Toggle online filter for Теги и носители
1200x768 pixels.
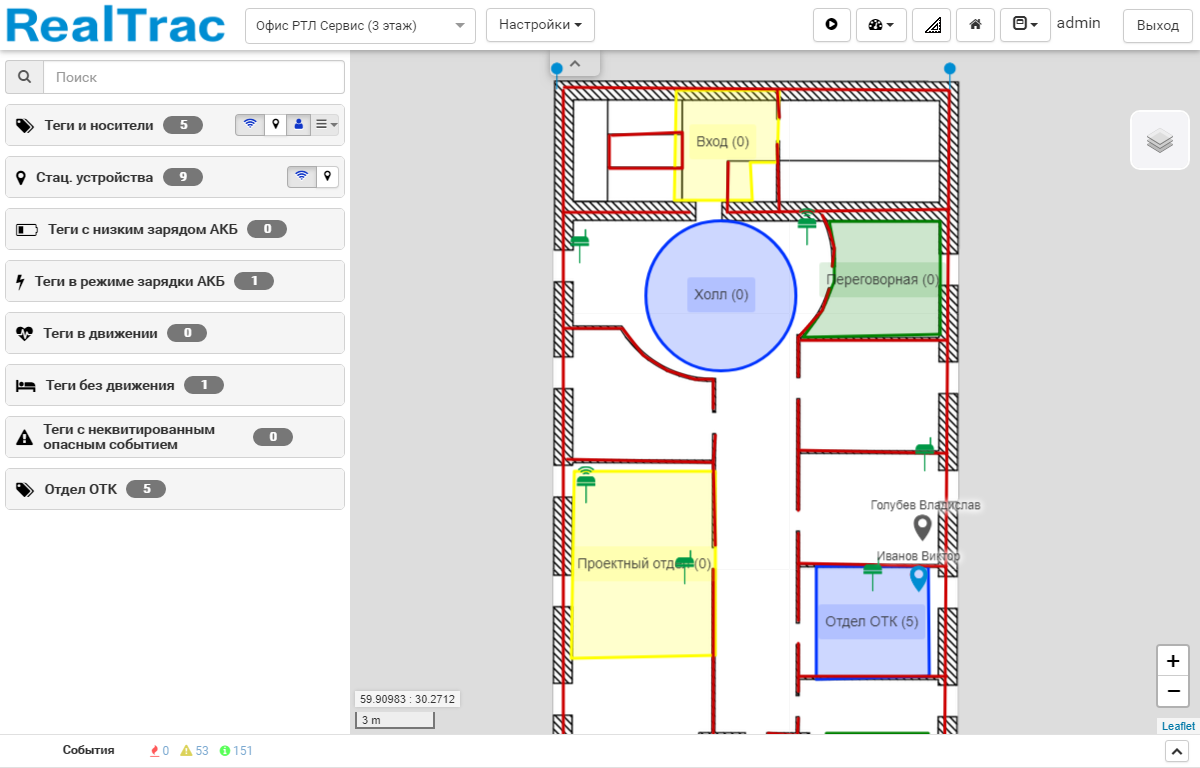250,125
